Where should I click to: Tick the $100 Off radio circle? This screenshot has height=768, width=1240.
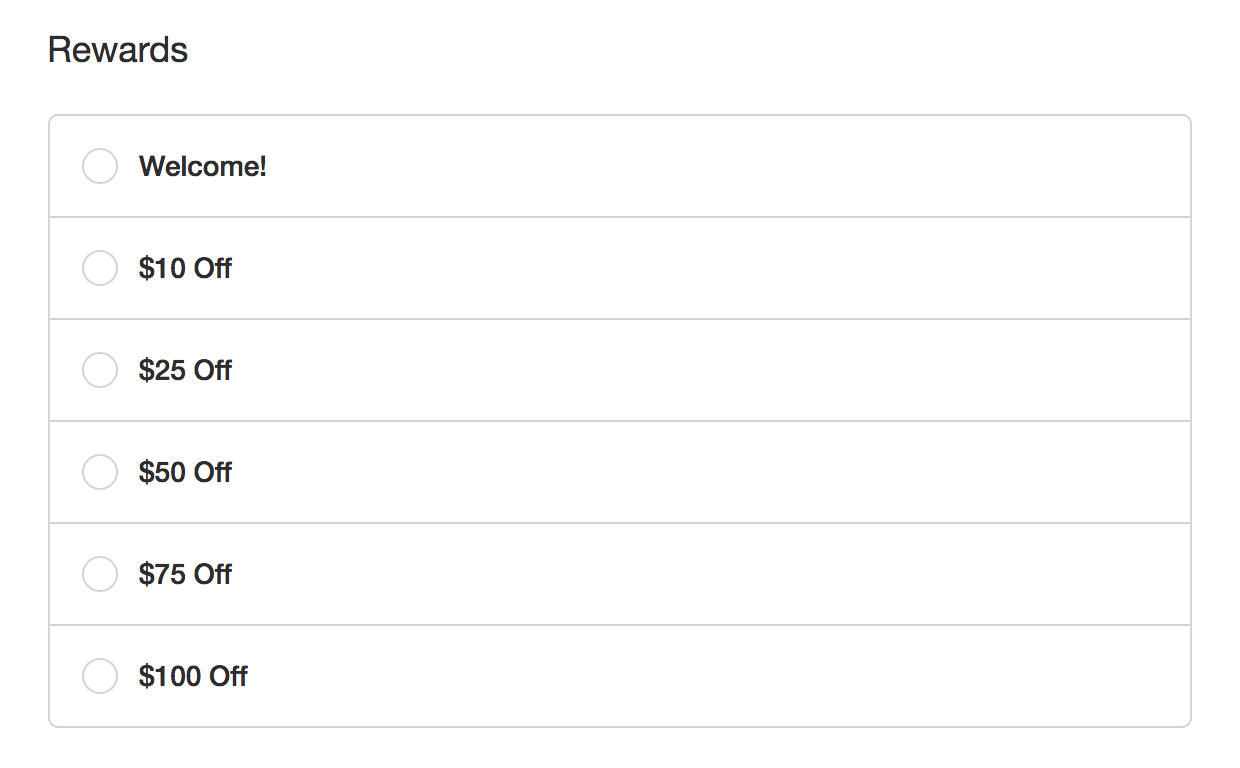click(x=100, y=676)
